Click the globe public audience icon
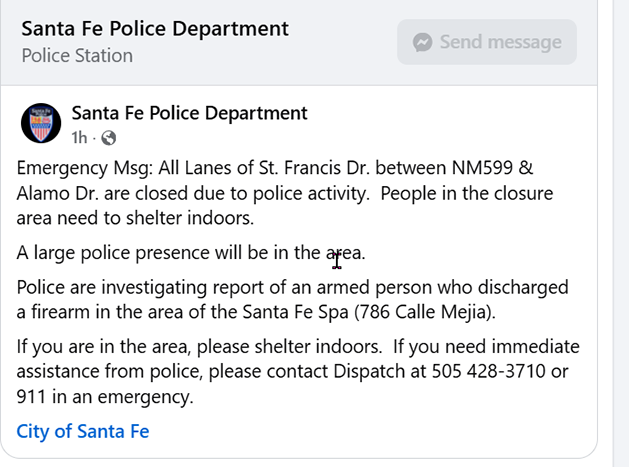The height and width of the screenshot is (467, 629). click(109, 137)
